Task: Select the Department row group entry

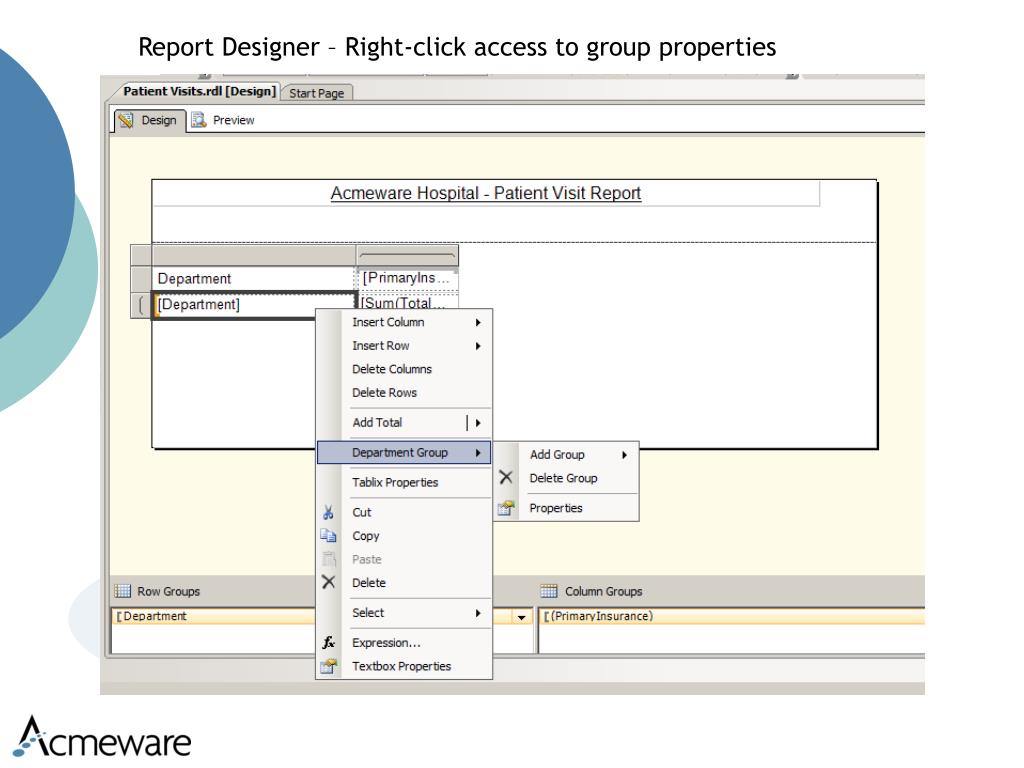Action: pyautogui.click(x=216, y=616)
